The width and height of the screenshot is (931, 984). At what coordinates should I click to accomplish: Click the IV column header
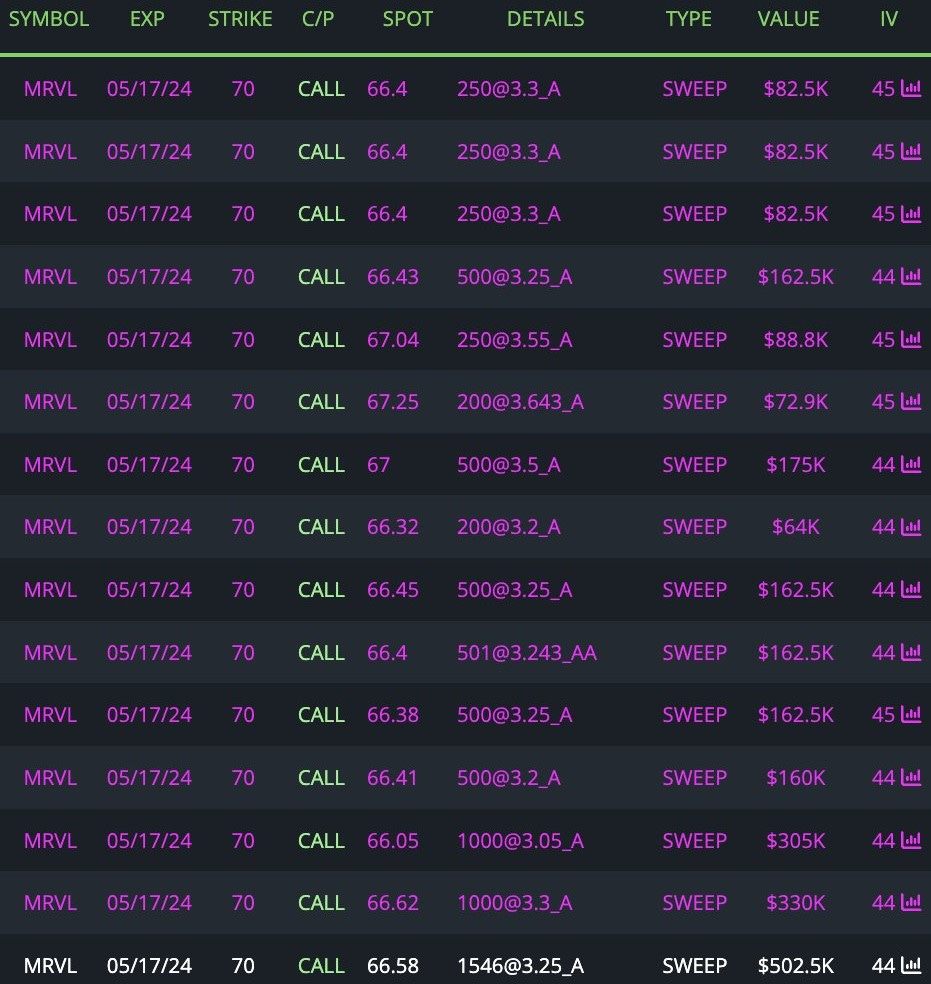coord(889,19)
